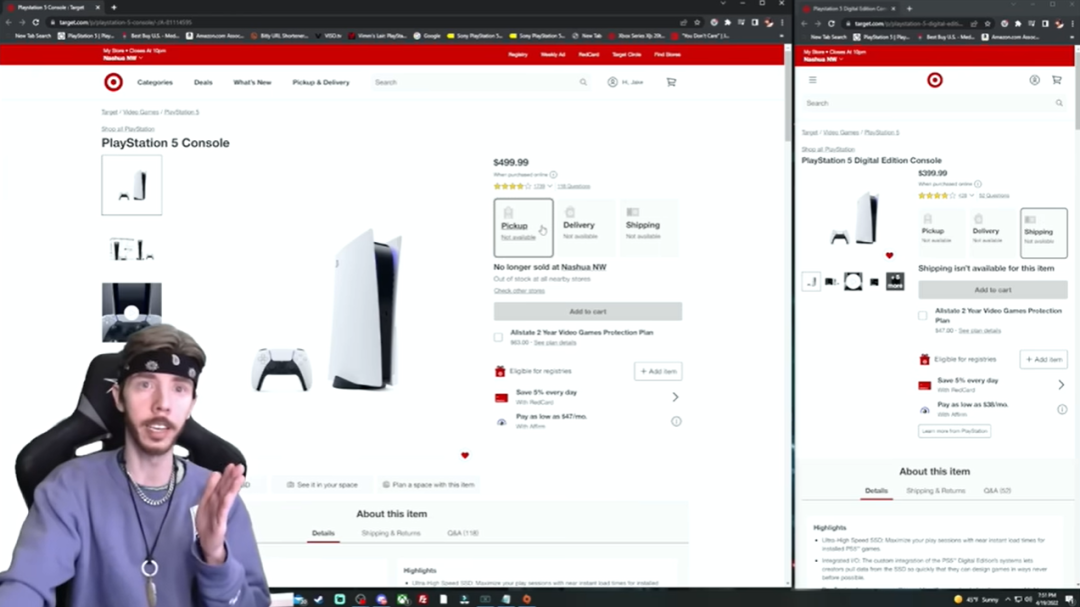This screenshot has height=607, width=1080.
Task: Open the account icon next to Hi, Jake
Action: pos(612,82)
